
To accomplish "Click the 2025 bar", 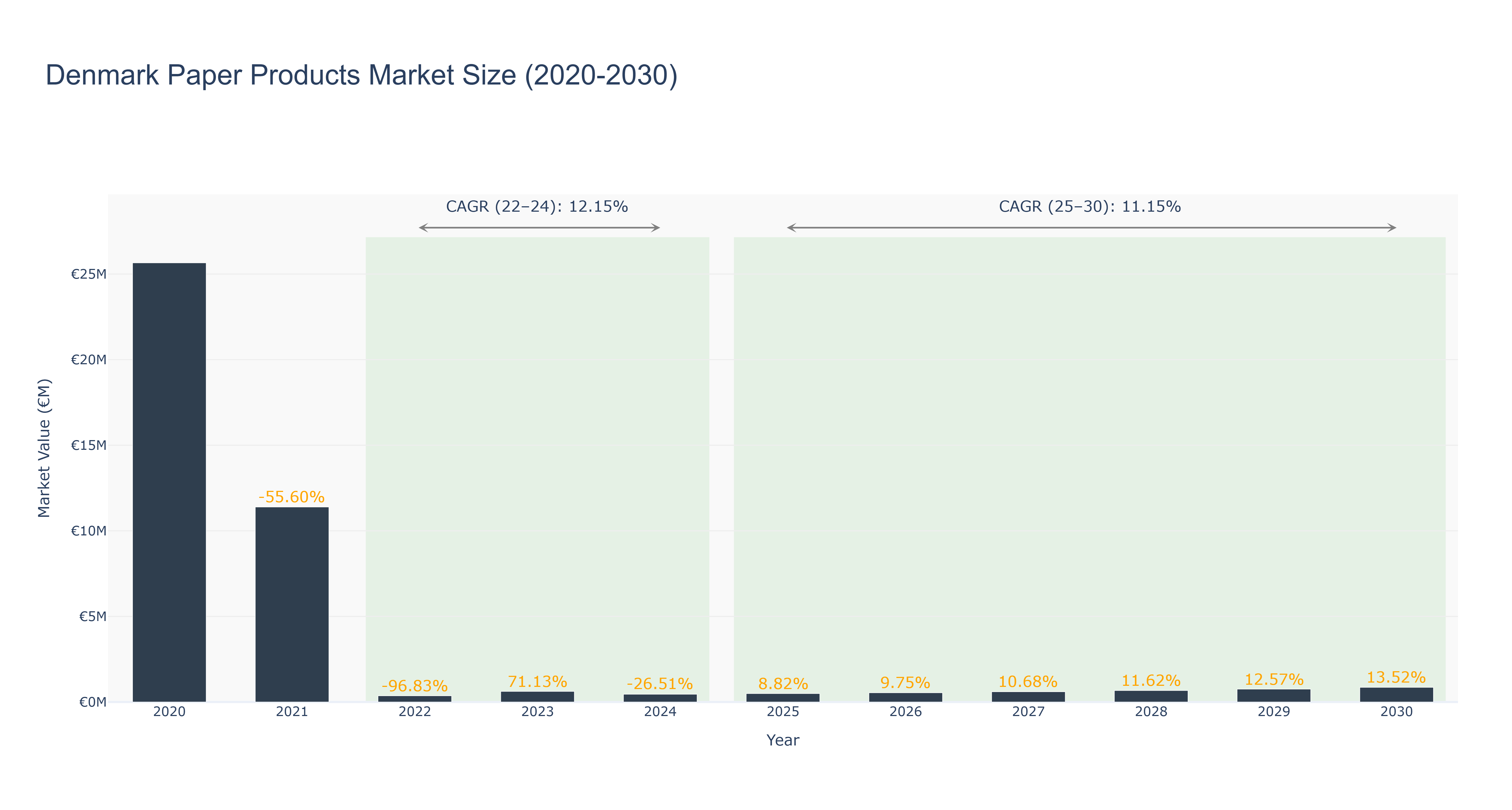I will point(782,698).
